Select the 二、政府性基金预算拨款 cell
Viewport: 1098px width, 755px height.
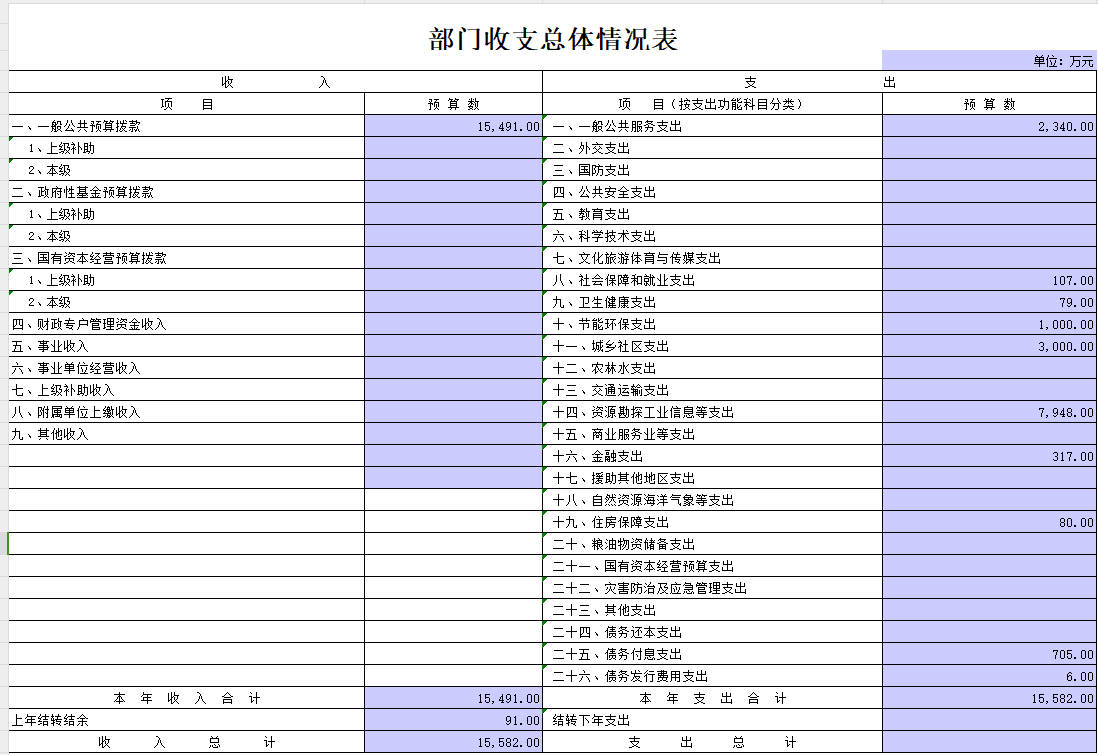point(186,192)
